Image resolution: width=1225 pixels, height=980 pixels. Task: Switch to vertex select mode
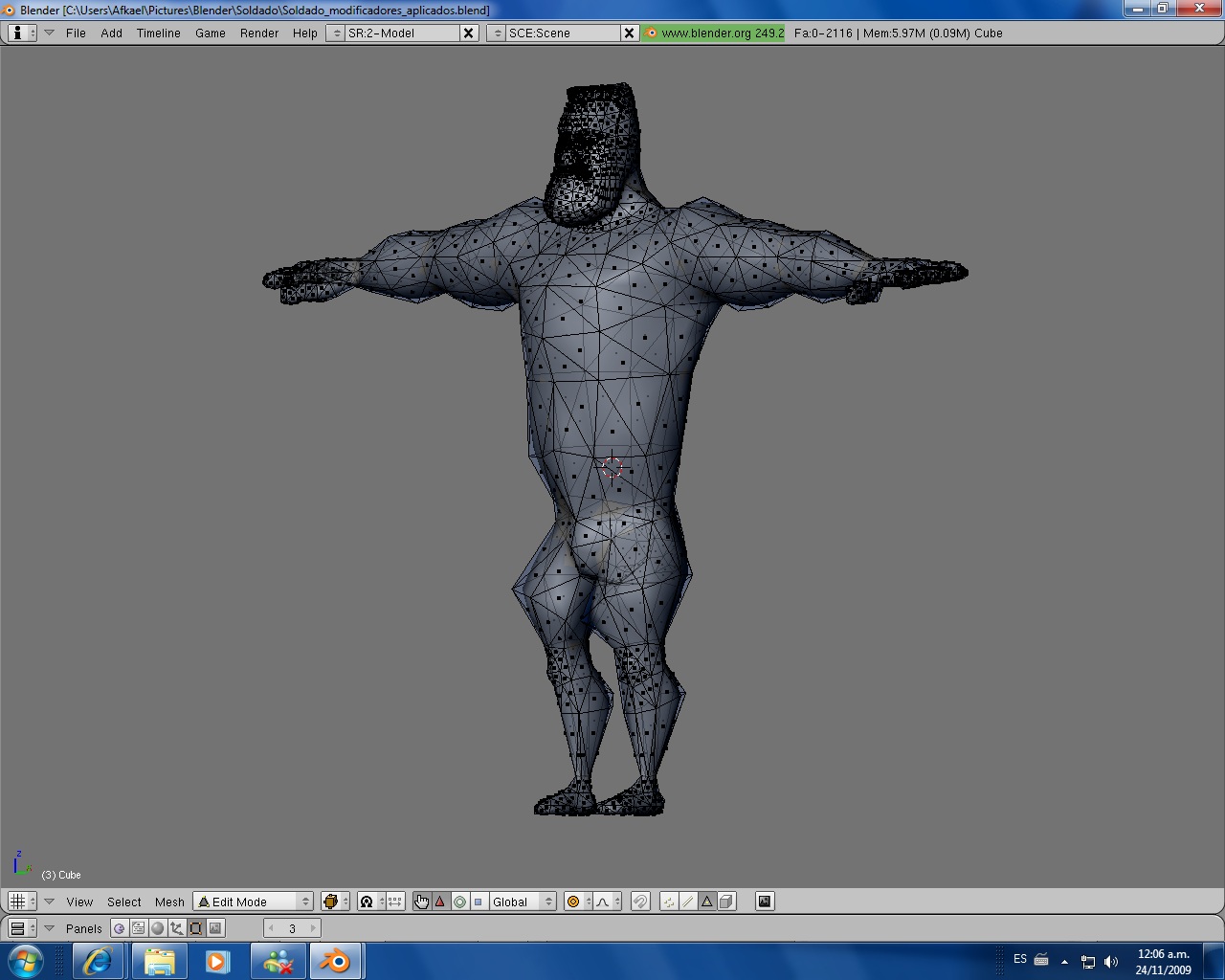[669, 902]
